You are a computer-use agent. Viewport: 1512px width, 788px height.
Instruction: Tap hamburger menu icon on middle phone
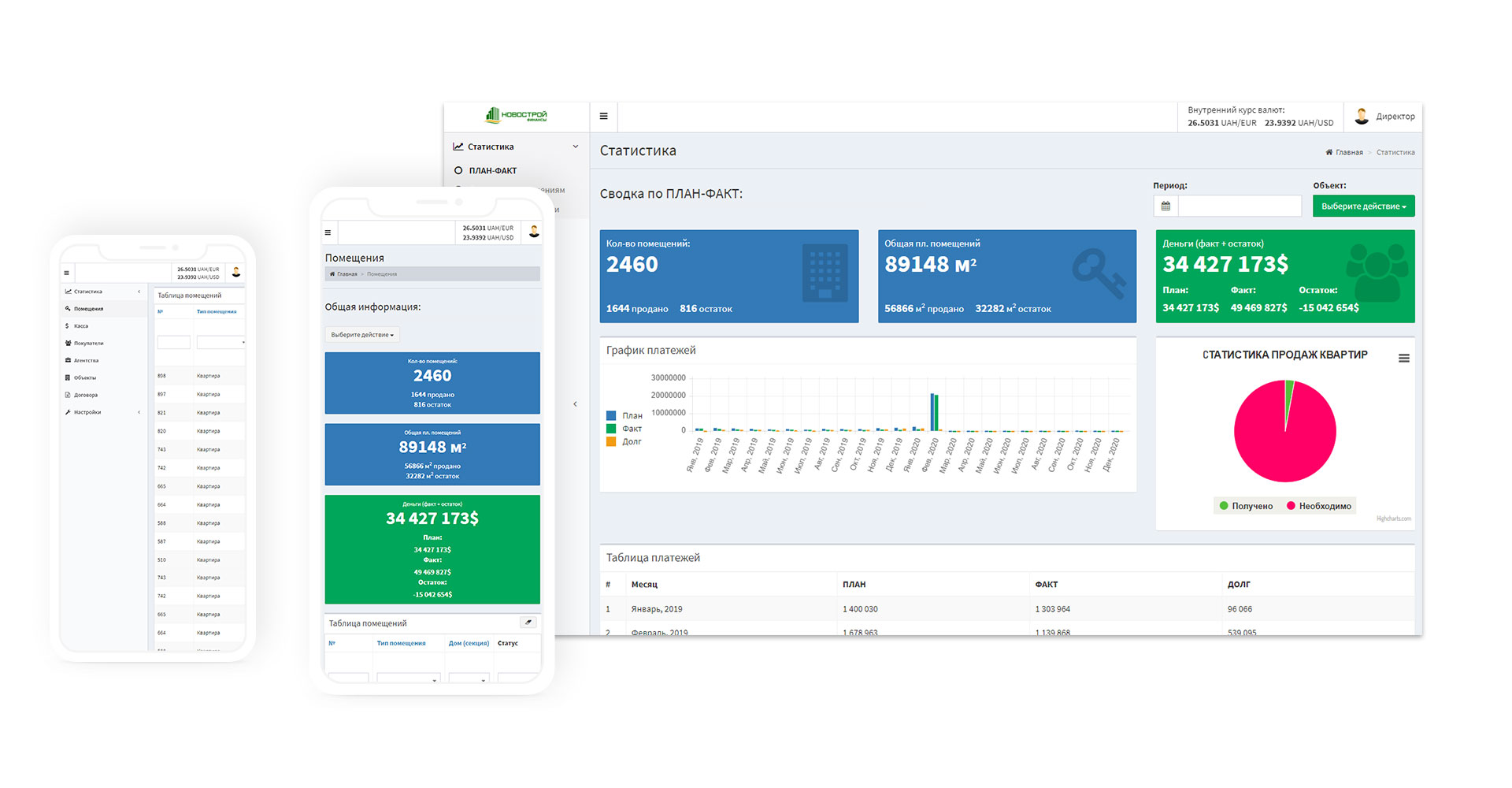pyautogui.click(x=328, y=232)
